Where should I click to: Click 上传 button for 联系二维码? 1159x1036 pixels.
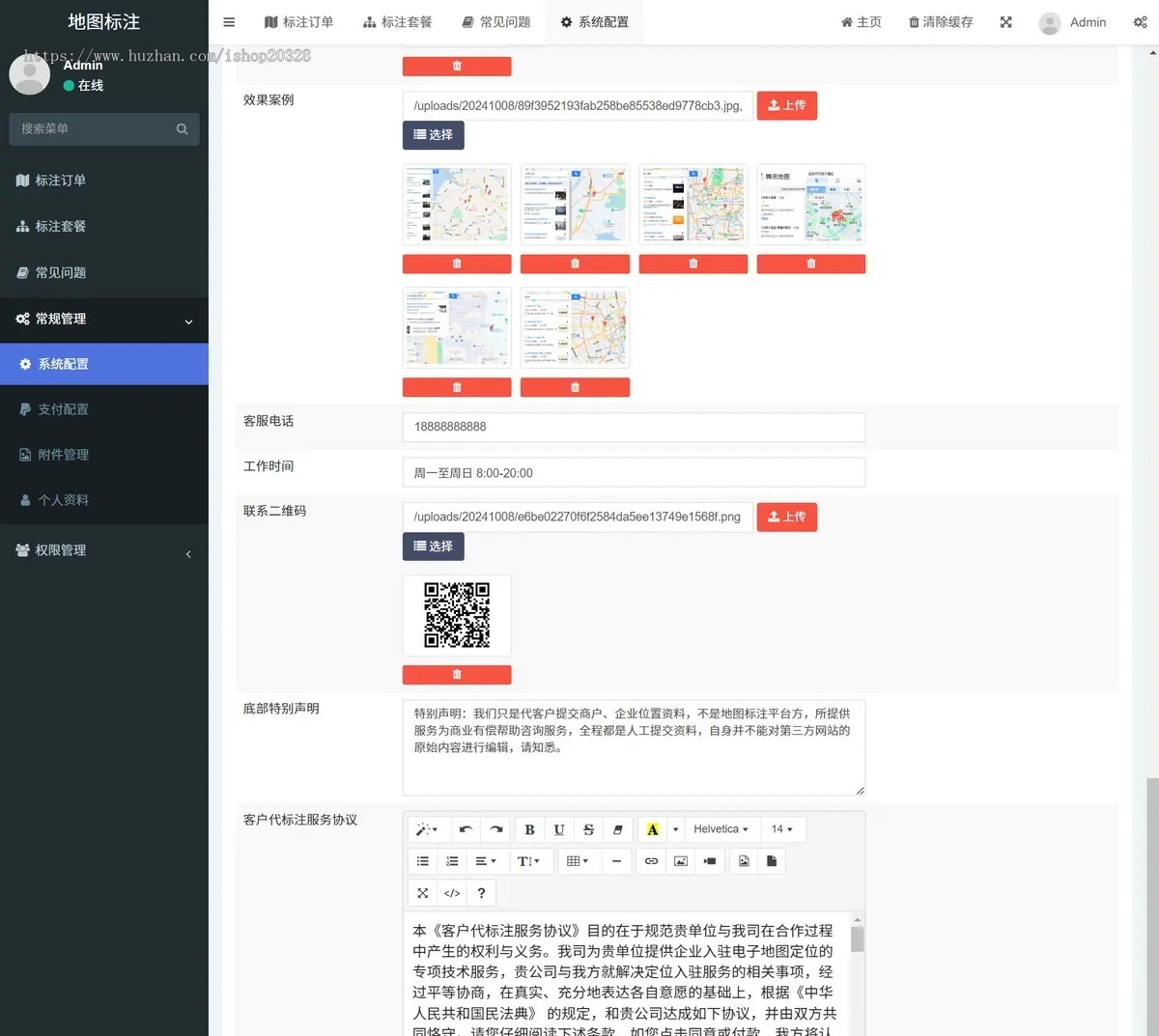786,517
